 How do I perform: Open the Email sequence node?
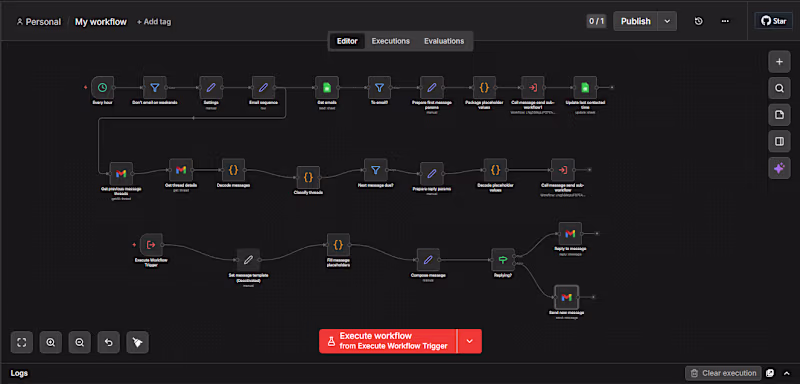[263, 88]
